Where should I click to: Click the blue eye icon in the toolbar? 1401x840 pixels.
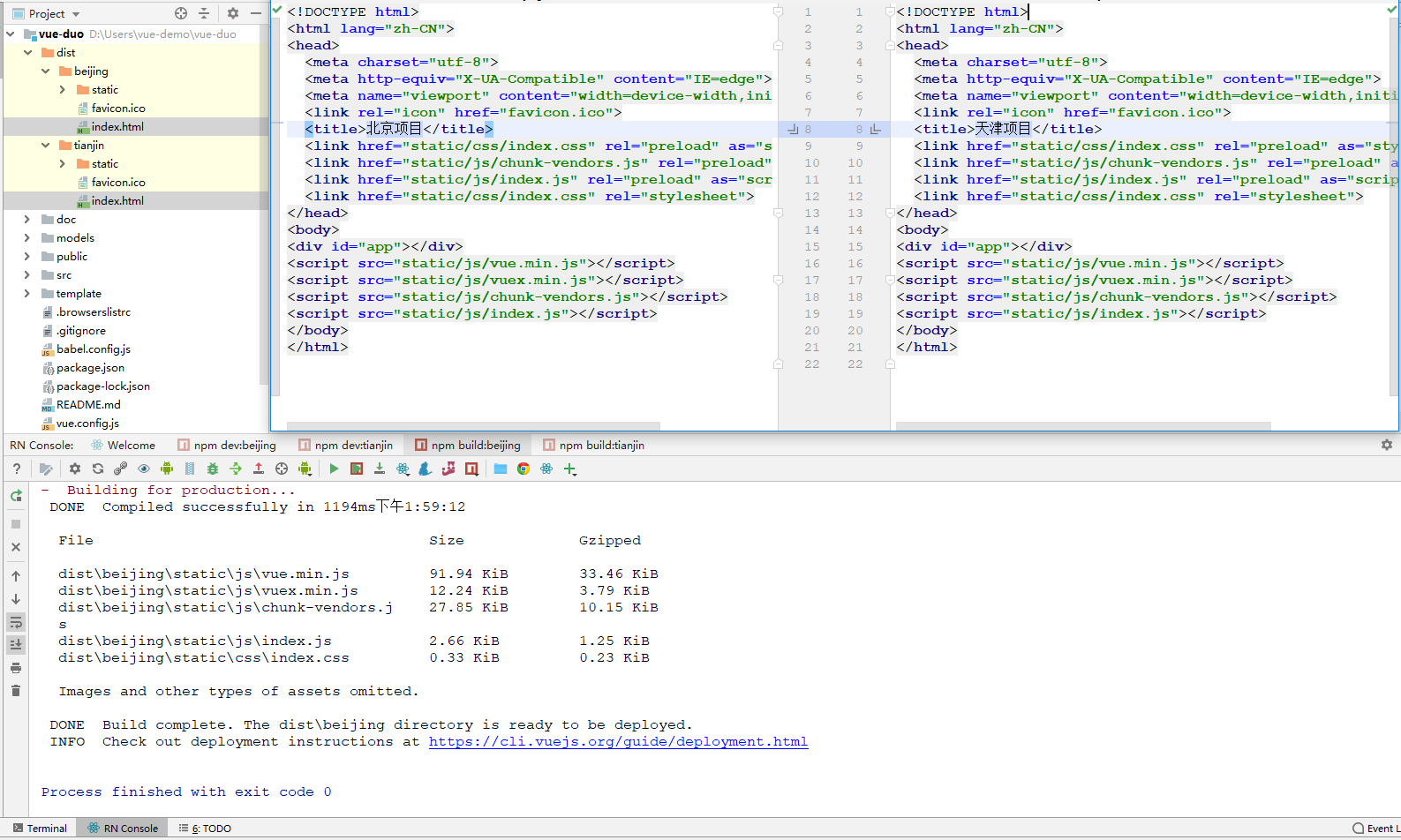144,469
